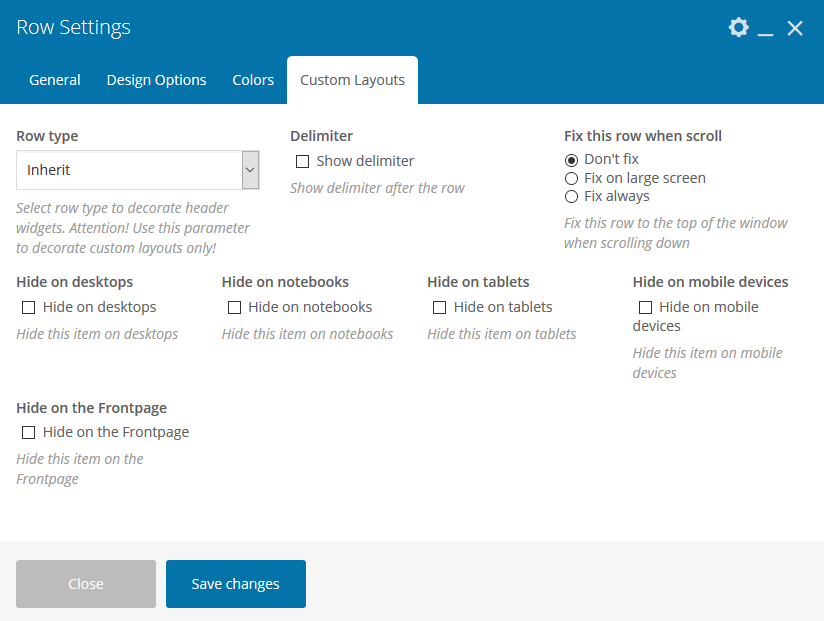Click Fix this row when scroll heading
Screen dimensions: 824x621
click(x=643, y=136)
